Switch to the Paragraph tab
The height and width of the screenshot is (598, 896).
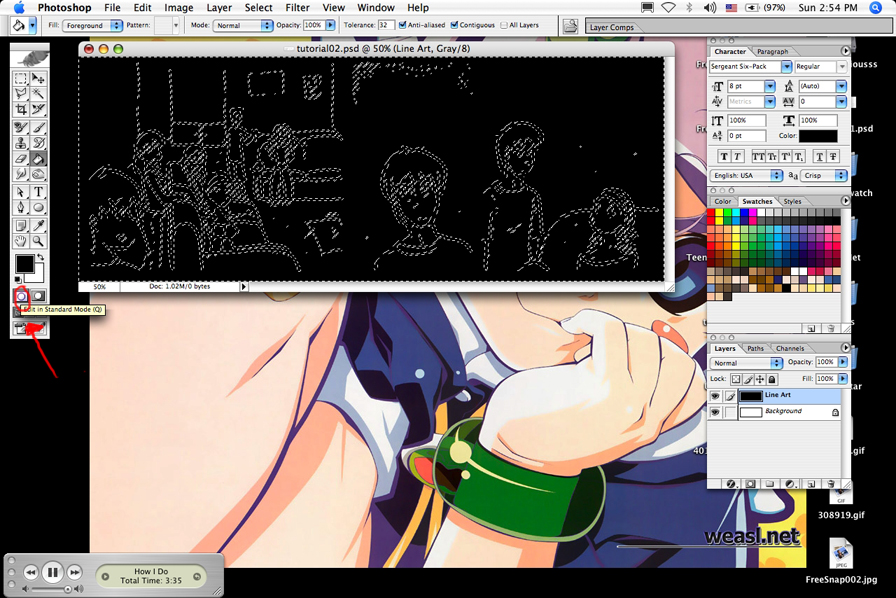pyautogui.click(x=772, y=51)
